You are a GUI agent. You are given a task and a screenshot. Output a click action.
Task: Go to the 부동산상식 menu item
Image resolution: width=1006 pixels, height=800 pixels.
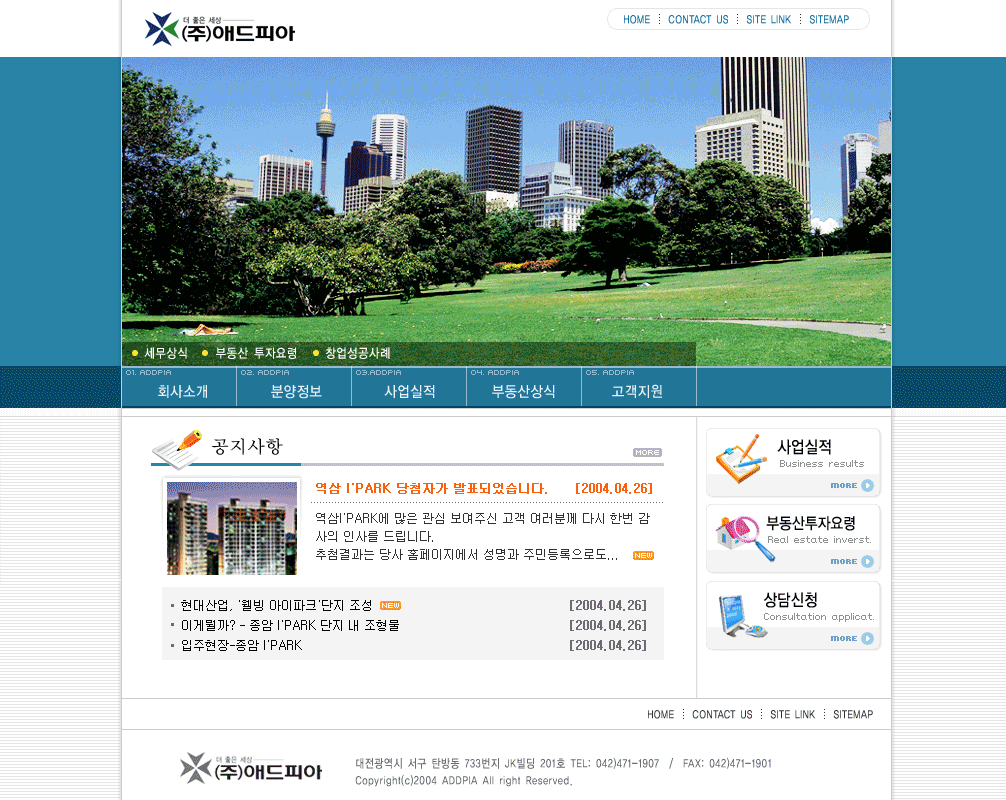(x=524, y=391)
